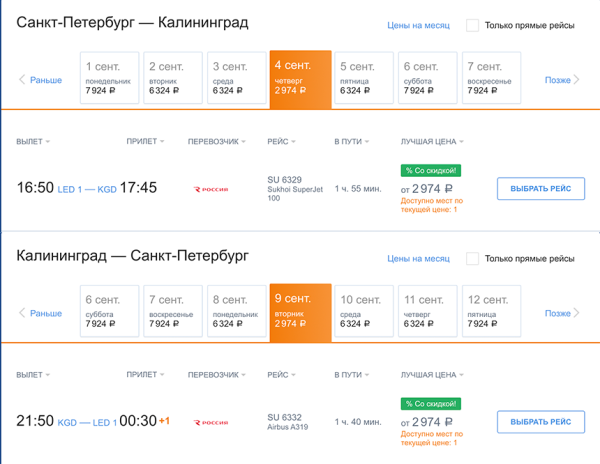Show later dates after 7 сент. воскресенье
The image size is (600, 464).
[x=561, y=80]
